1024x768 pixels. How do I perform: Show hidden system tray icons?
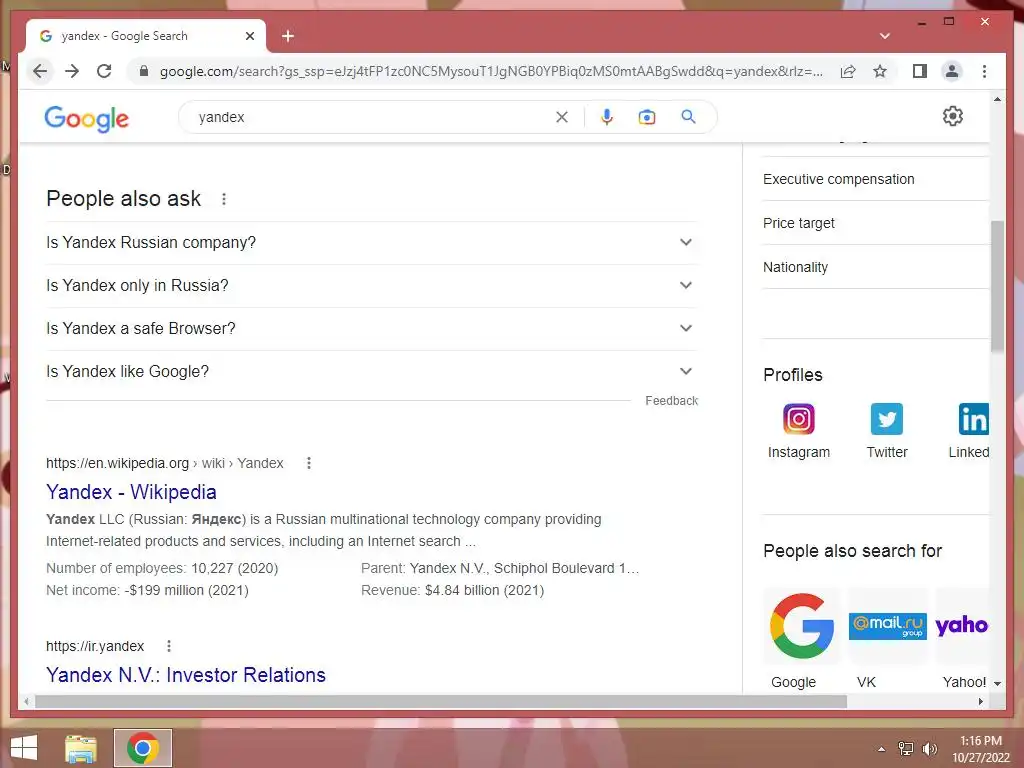(882, 749)
